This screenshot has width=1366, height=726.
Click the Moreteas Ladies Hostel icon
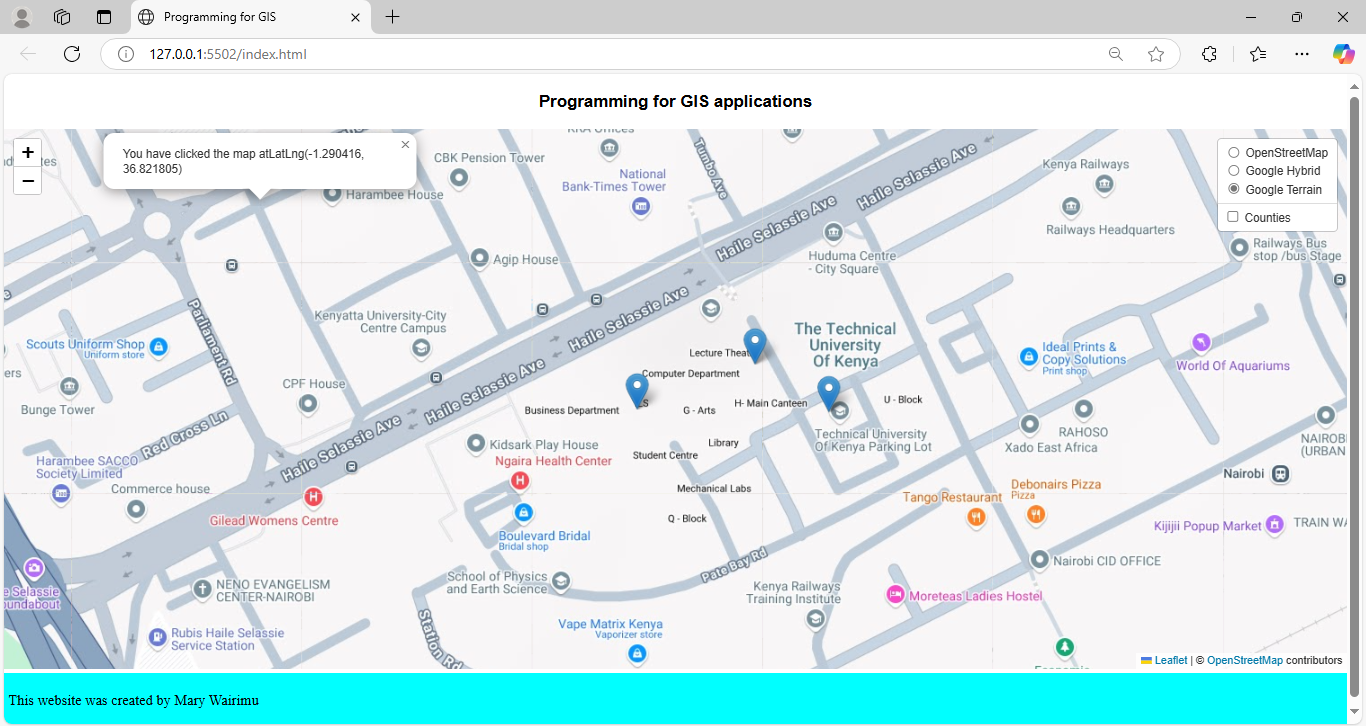(x=896, y=595)
